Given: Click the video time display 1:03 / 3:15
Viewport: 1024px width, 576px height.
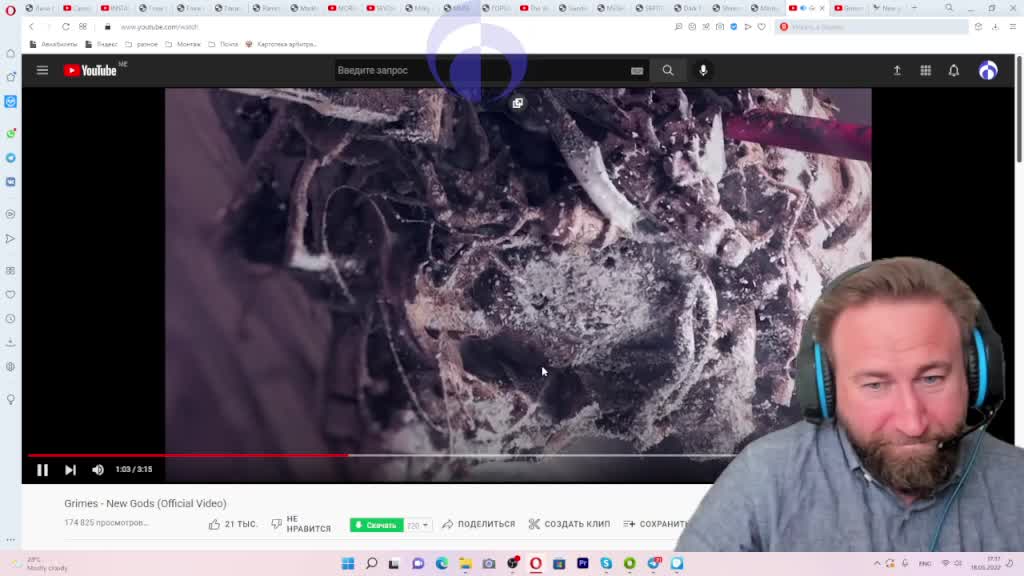Looking at the screenshot, I should click(x=134, y=470).
